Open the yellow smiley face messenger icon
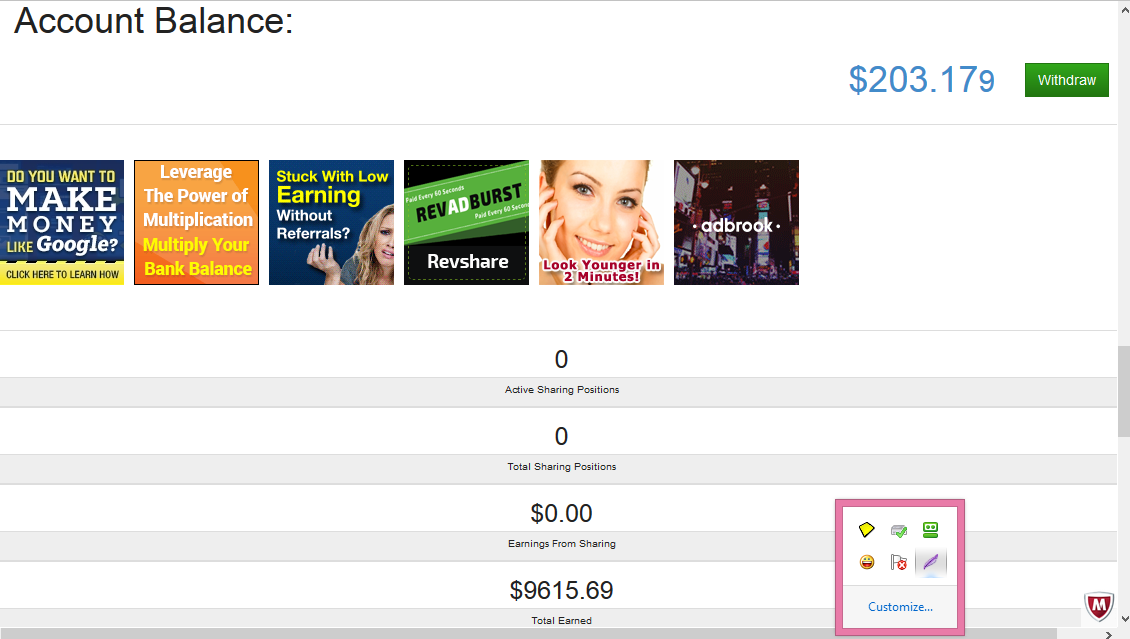This screenshot has height=639, width=1130. click(x=867, y=562)
